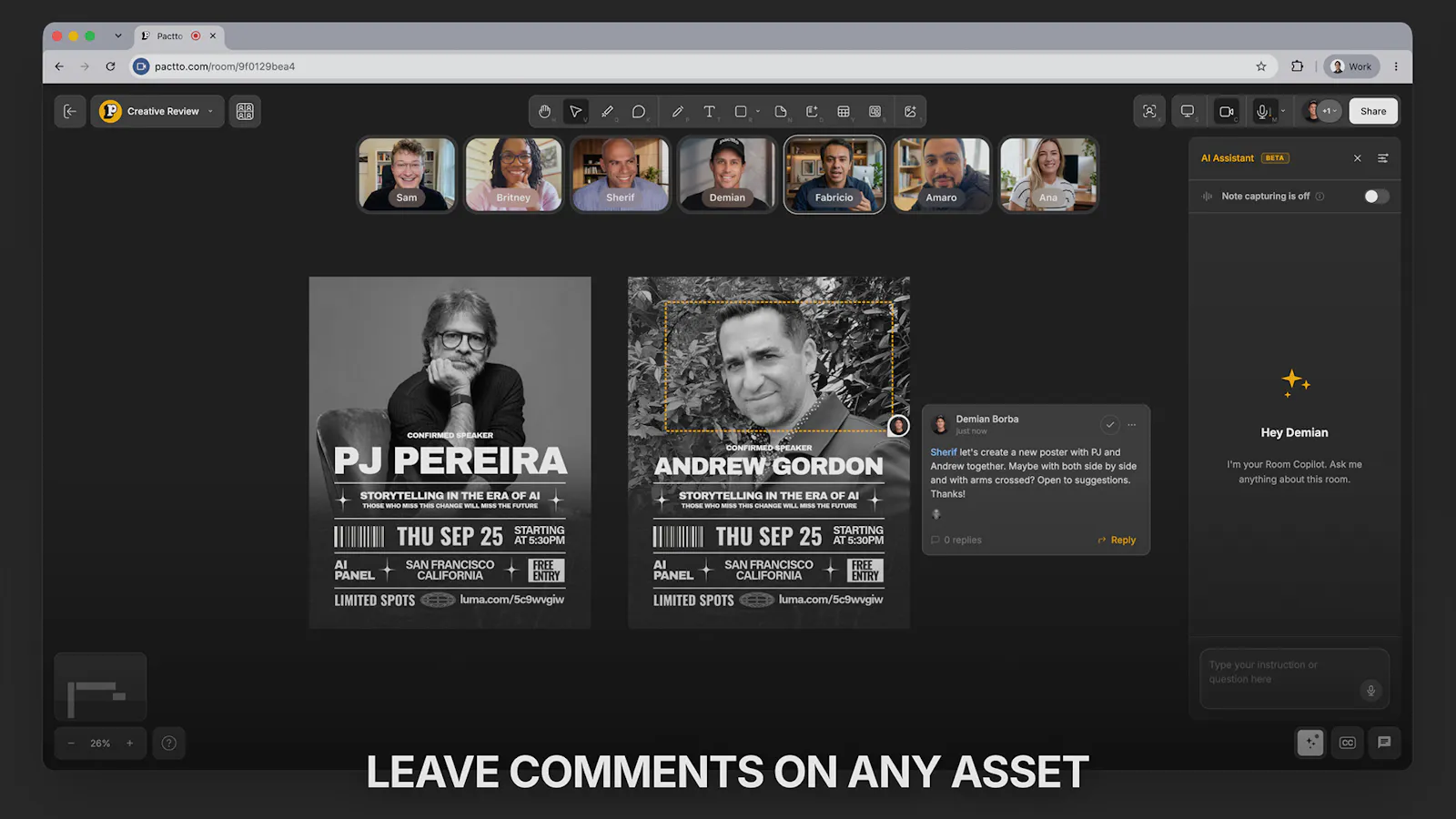This screenshot has width=1456, height=819.
Task: Reload the browser page
Action: (x=110, y=66)
